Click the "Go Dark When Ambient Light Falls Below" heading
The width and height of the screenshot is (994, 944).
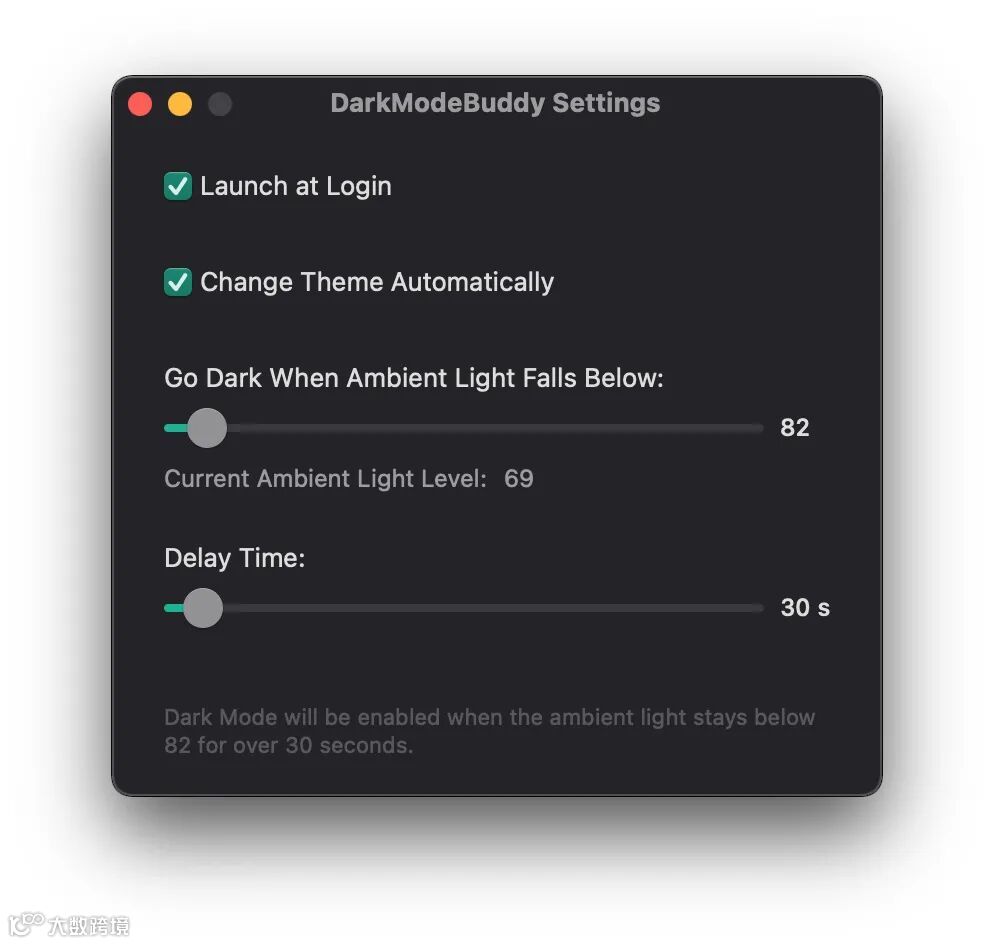click(x=414, y=378)
